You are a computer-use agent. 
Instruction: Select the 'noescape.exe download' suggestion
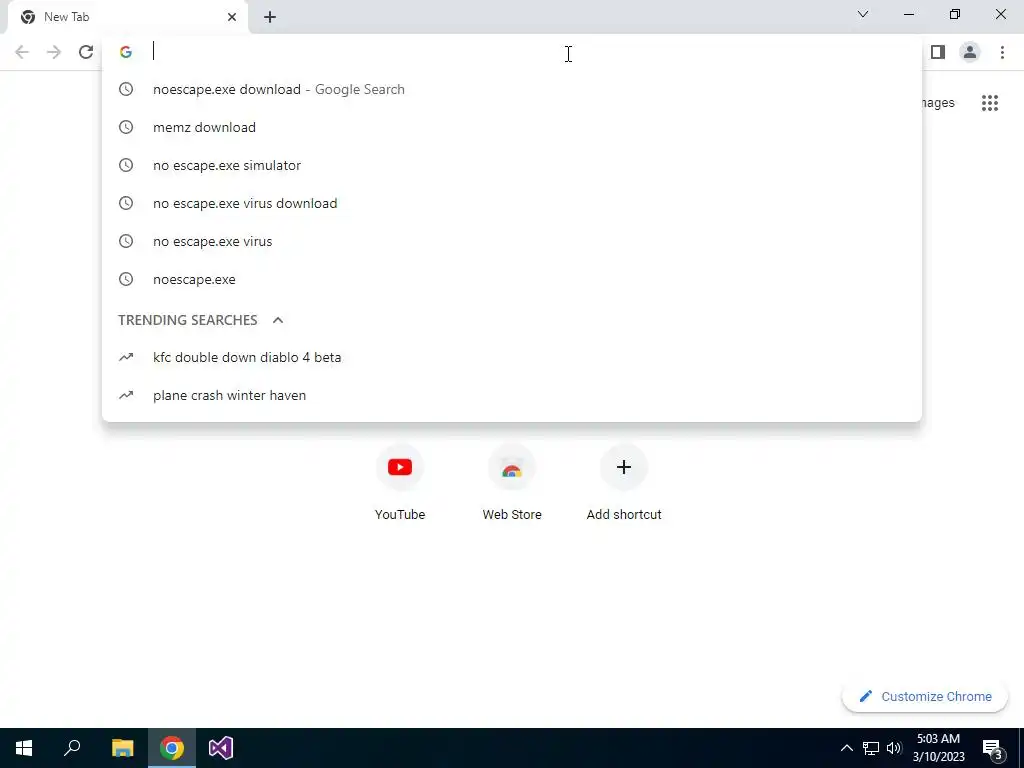(x=512, y=89)
